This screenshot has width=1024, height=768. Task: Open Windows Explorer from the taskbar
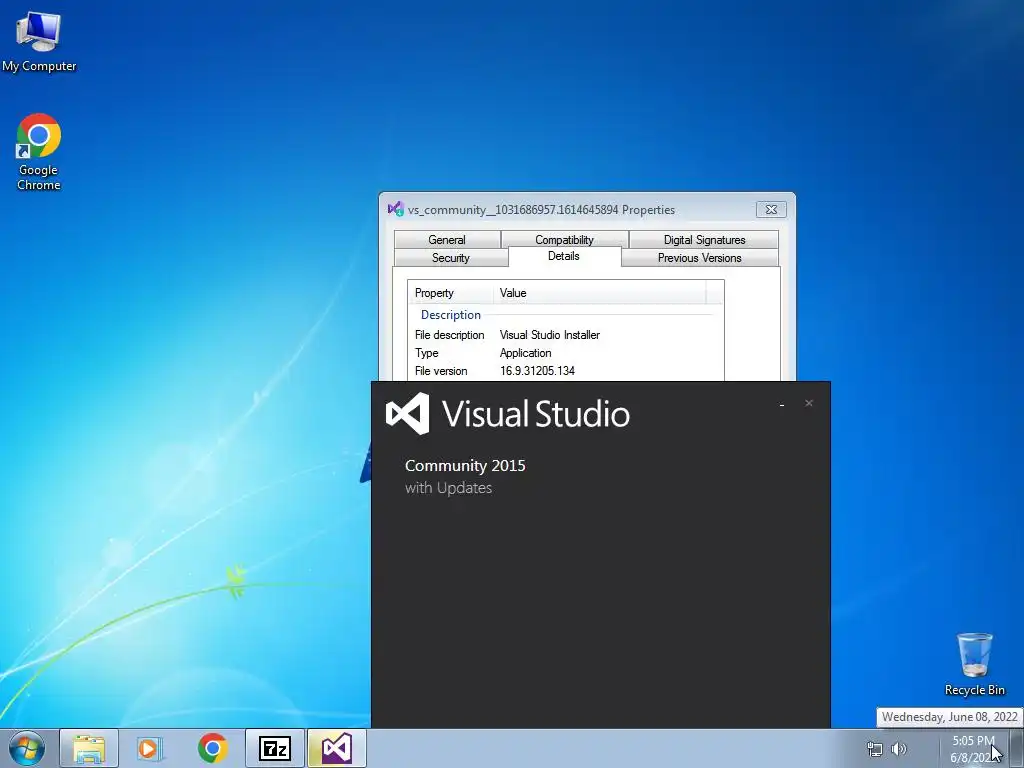click(89, 748)
